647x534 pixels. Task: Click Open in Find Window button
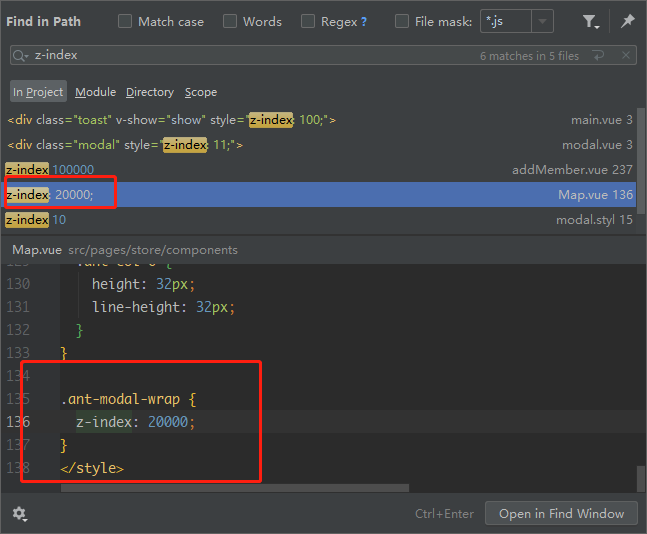pyautogui.click(x=561, y=513)
